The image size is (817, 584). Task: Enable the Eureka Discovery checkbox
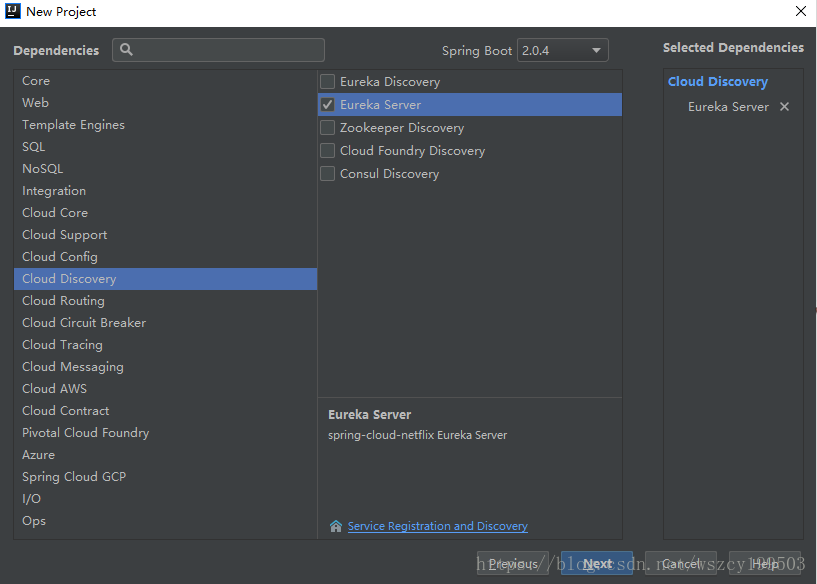[x=327, y=82]
